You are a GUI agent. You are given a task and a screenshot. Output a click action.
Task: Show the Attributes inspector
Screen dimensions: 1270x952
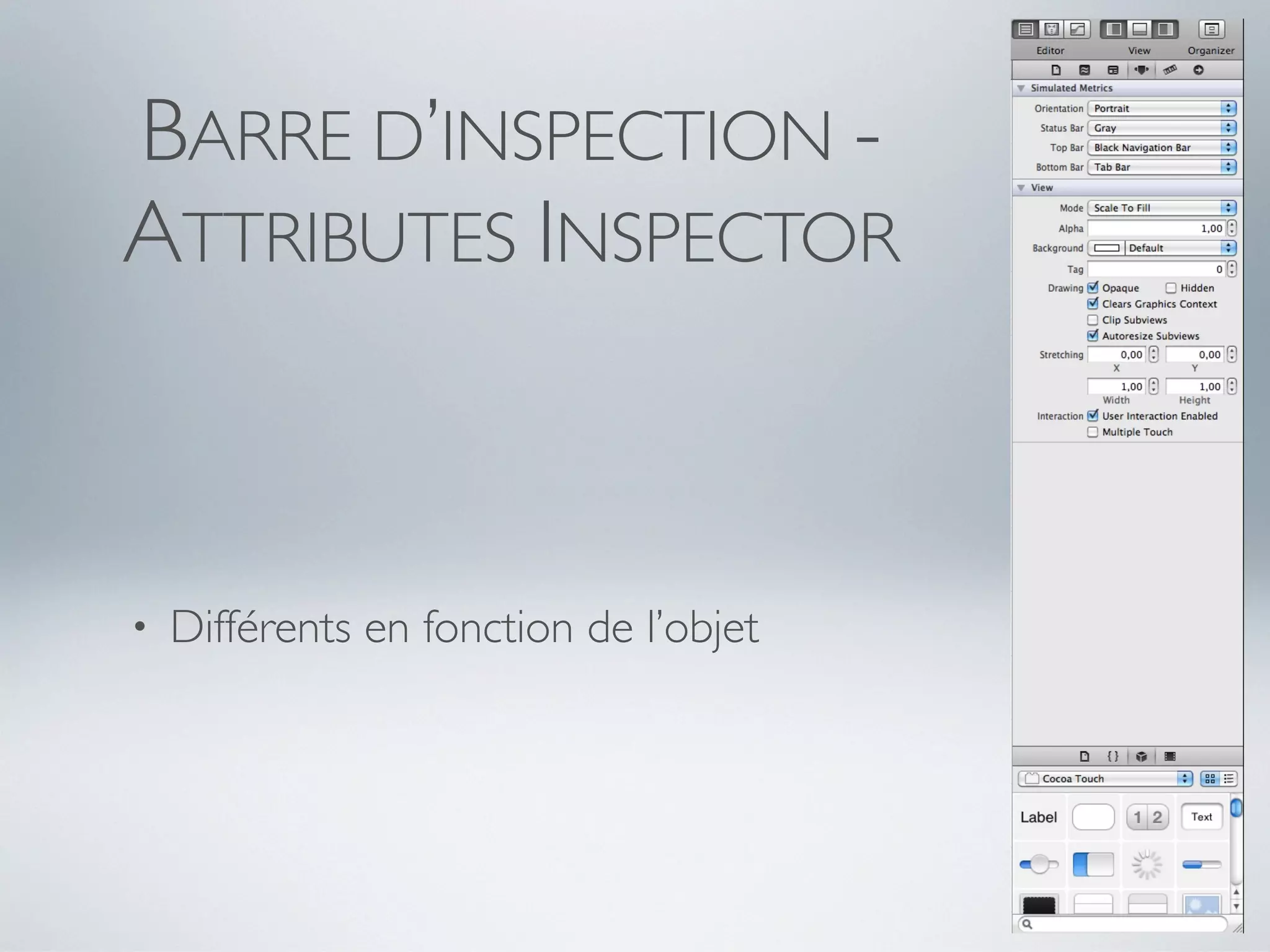tap(1142, 70)
